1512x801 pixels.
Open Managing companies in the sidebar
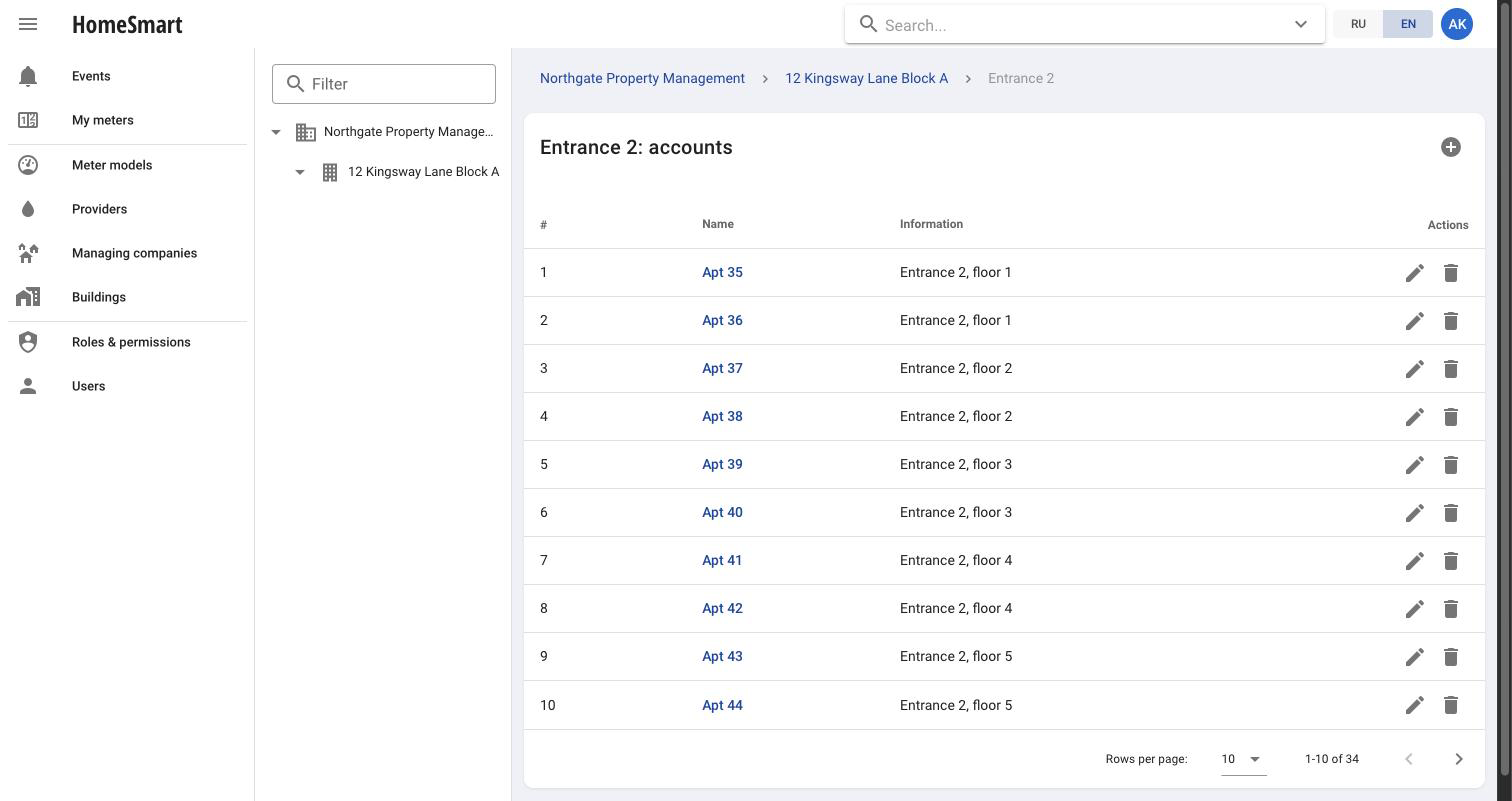pyautogui.click(x=128, y=253)
